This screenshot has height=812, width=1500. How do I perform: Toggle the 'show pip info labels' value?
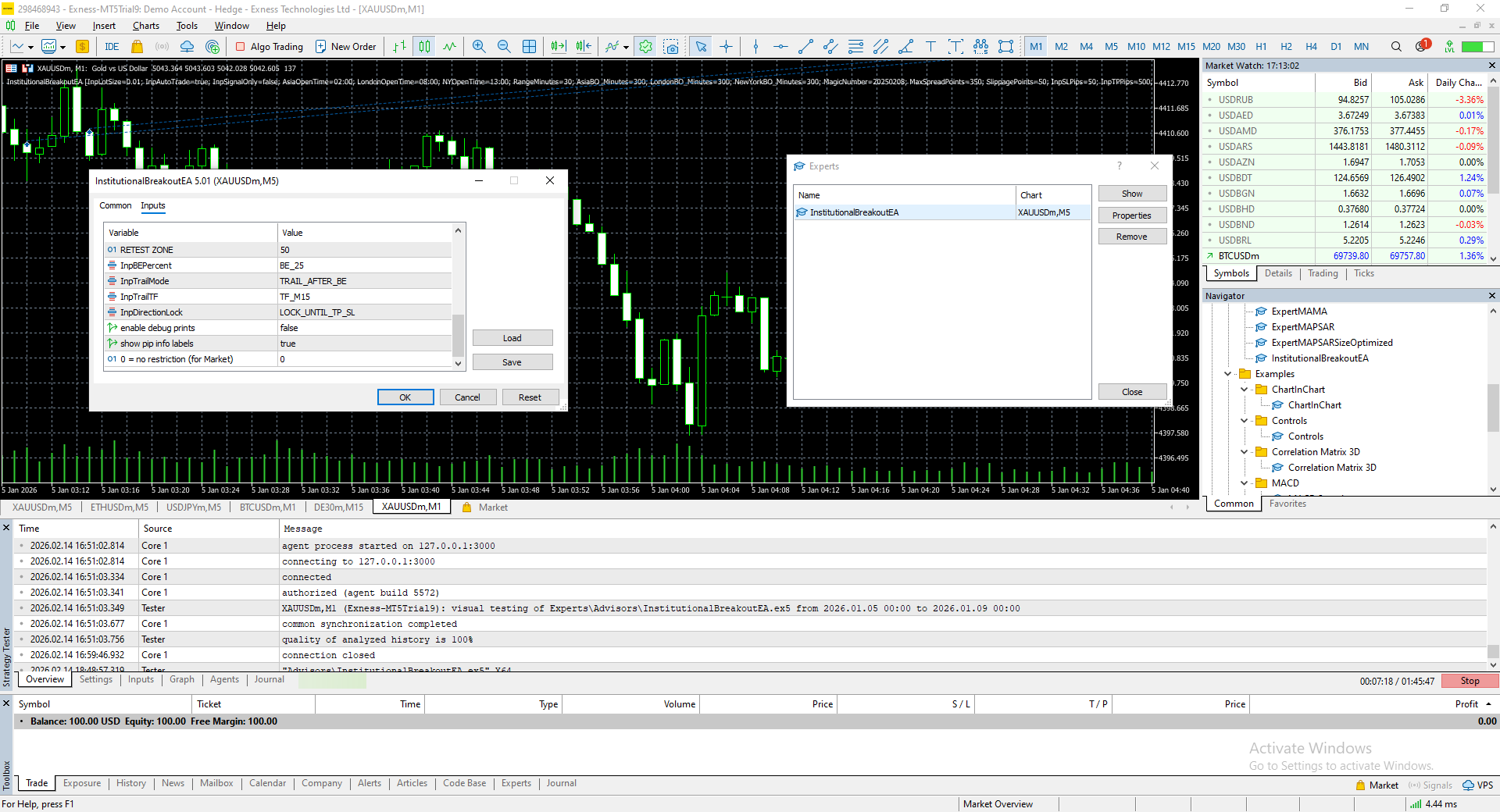364,344
